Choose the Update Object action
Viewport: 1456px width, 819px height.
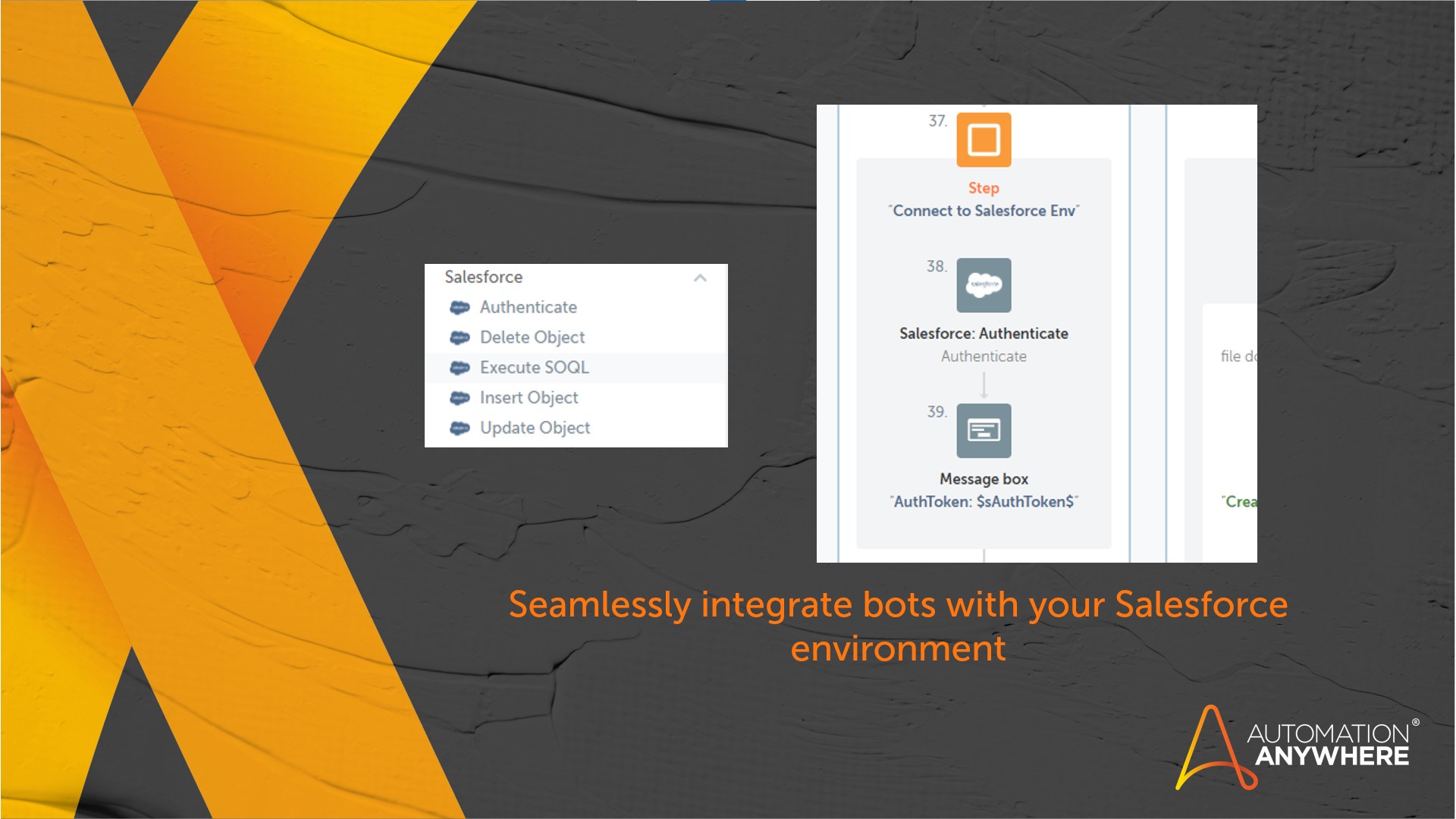tap(535, 428)
